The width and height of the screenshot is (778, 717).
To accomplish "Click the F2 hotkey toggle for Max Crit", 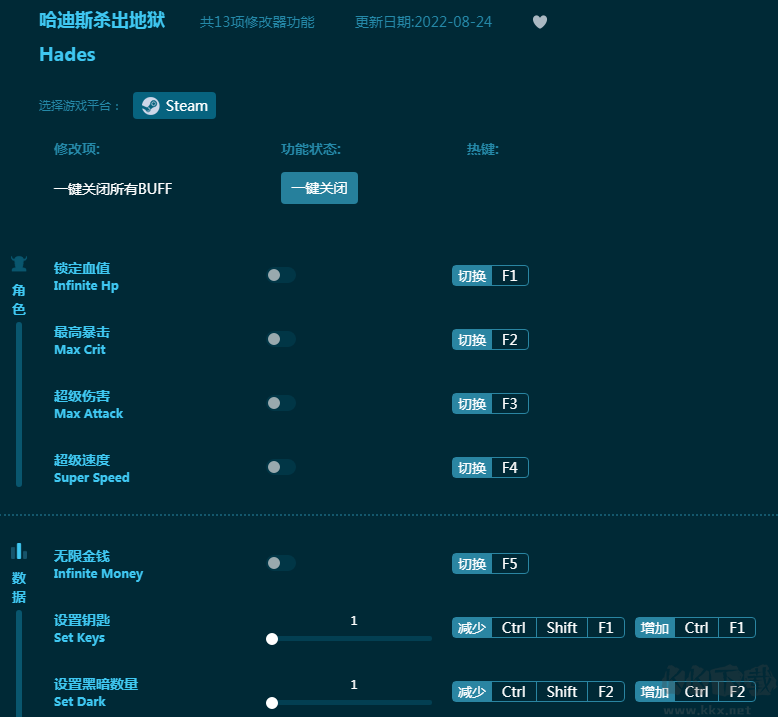I will (x=490, y=340).
